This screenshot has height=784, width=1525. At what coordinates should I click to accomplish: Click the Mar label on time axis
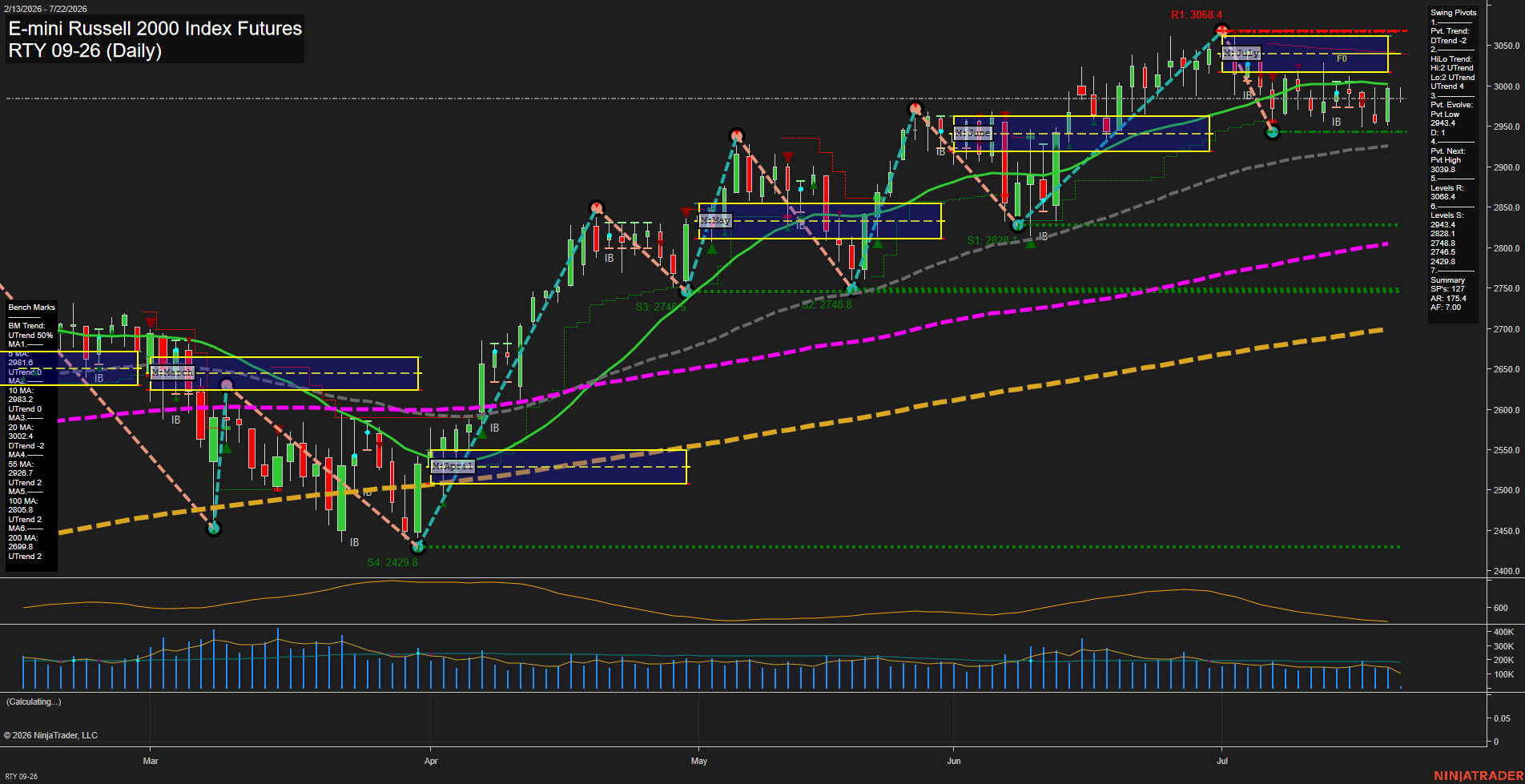coord(151,761)
